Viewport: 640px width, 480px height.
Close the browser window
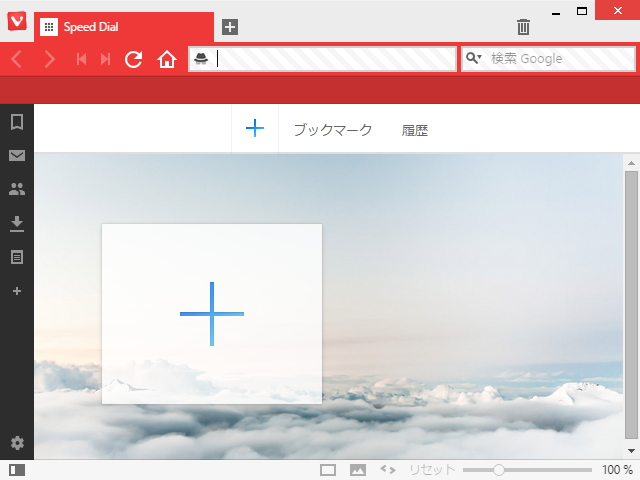tap(618, 10)
